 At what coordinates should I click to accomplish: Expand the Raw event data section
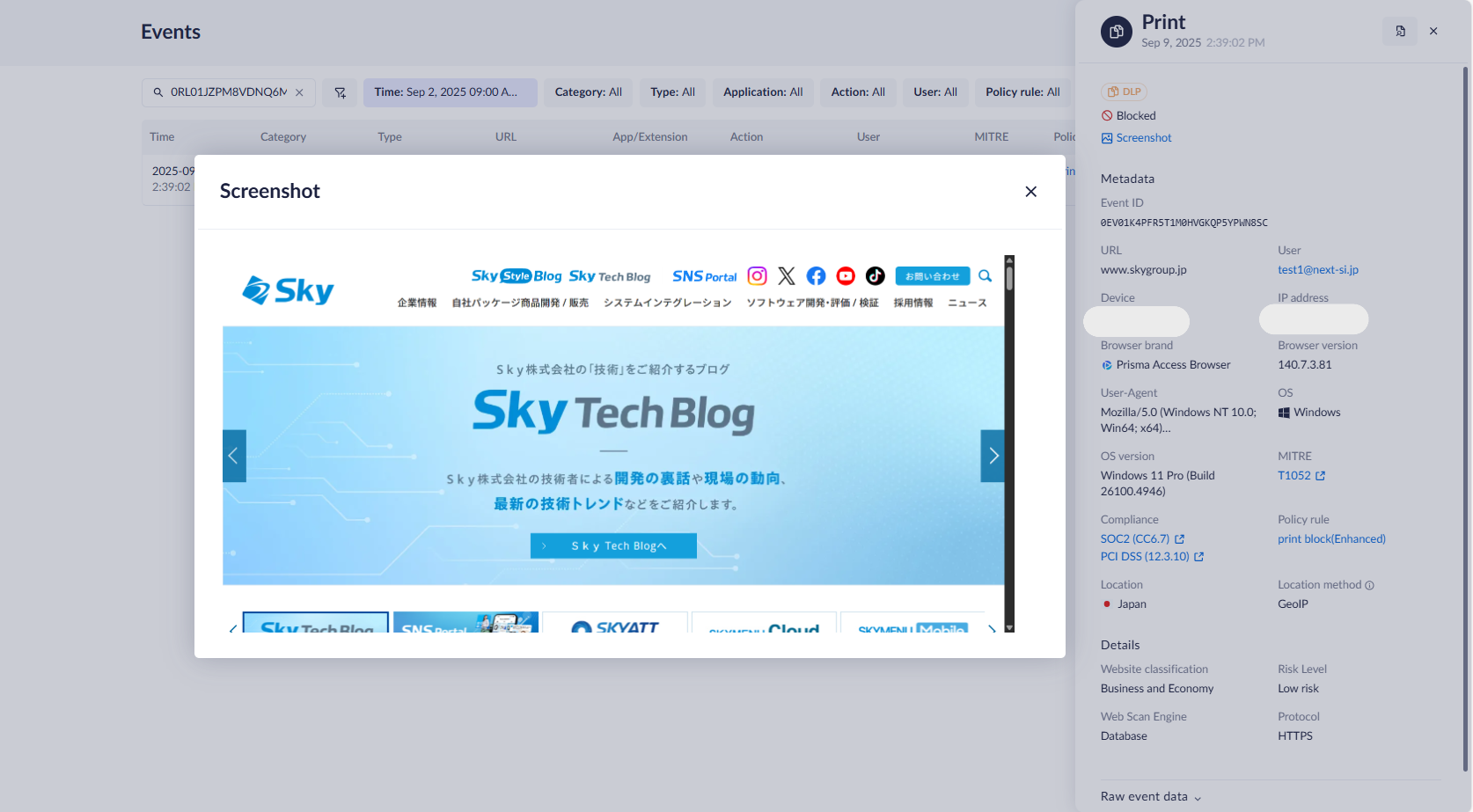[x=1150, y=797]
